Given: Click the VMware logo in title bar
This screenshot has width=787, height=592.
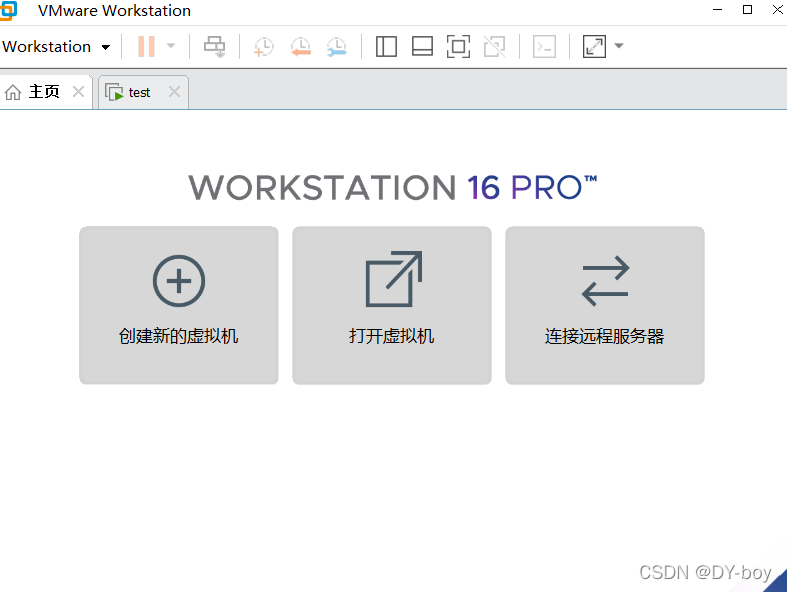Looking at the screenshot, I should pos(8,11).
